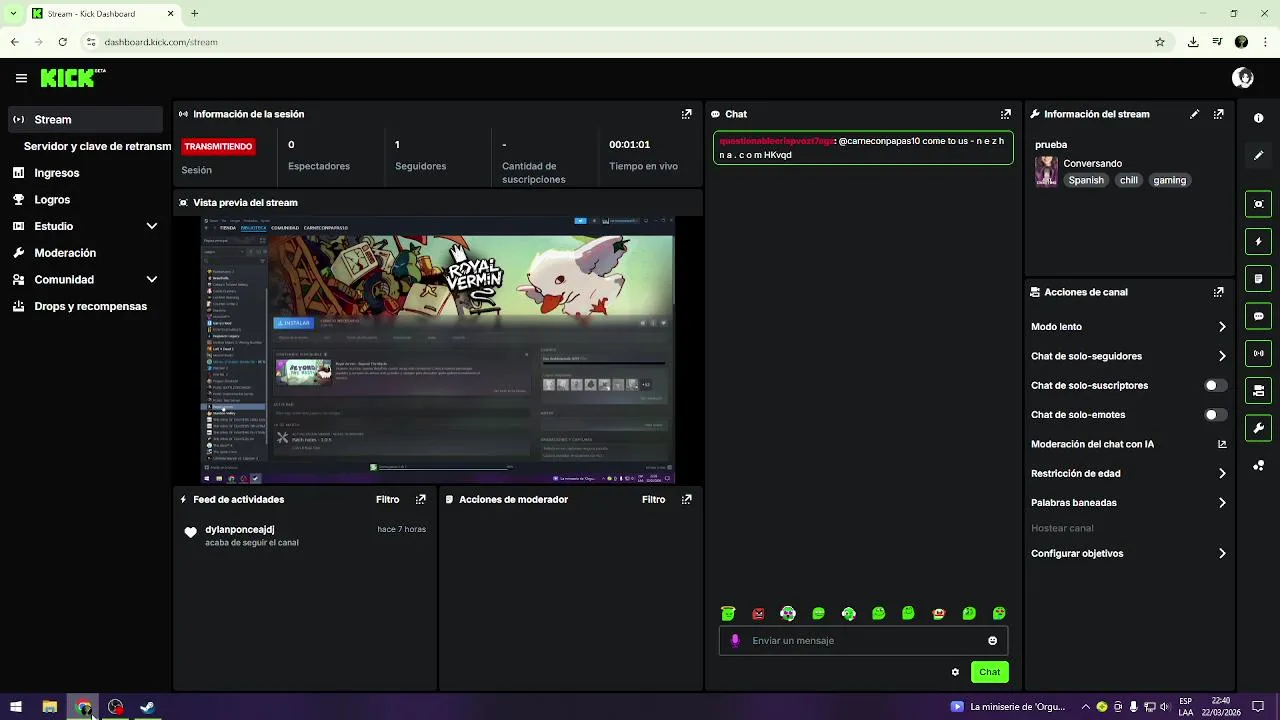Click the three-dots icon at sidebar bottom
This screenshot has width=1280, height=720.
1258,465
